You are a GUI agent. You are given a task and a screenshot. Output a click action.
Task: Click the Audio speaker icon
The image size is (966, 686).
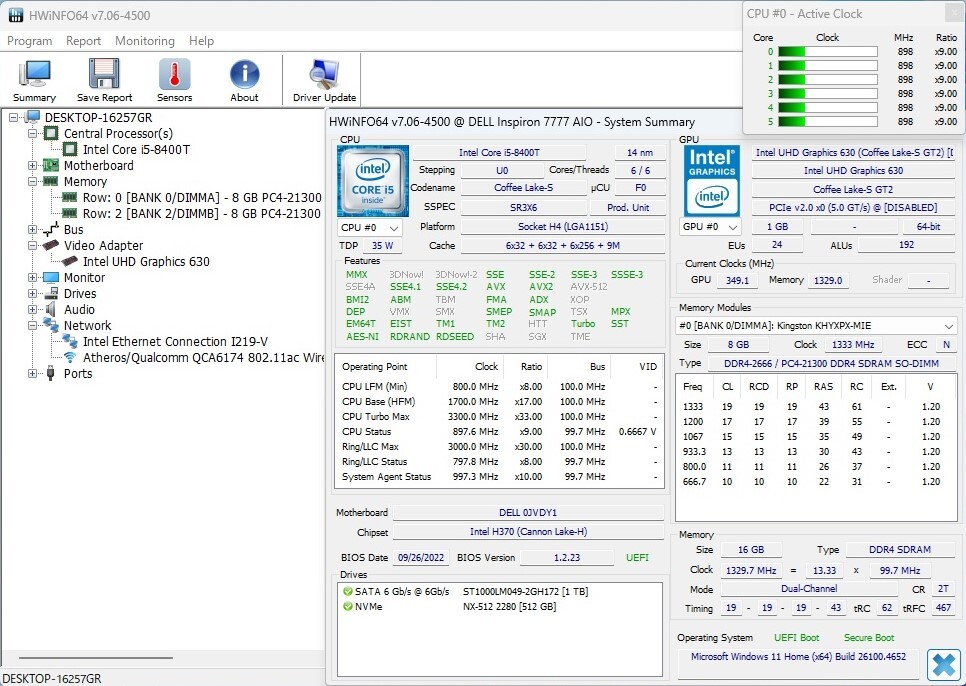51,310
